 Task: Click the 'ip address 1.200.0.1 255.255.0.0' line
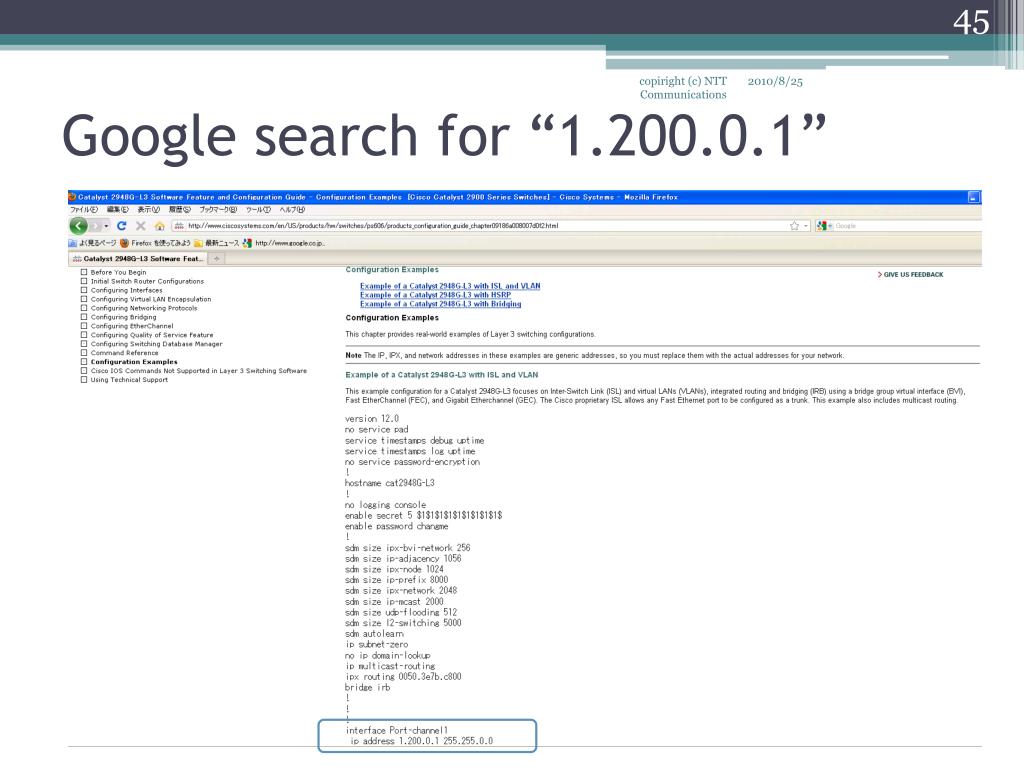[x=422, y=741]
